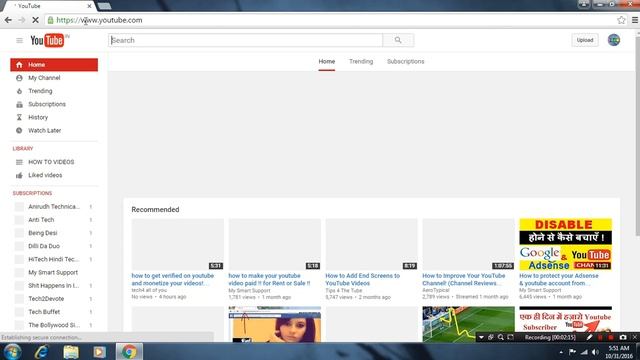Screen dimensions: 640x360
Task: Open Shit Happens In I... subscription
Action: pos(54,285)
